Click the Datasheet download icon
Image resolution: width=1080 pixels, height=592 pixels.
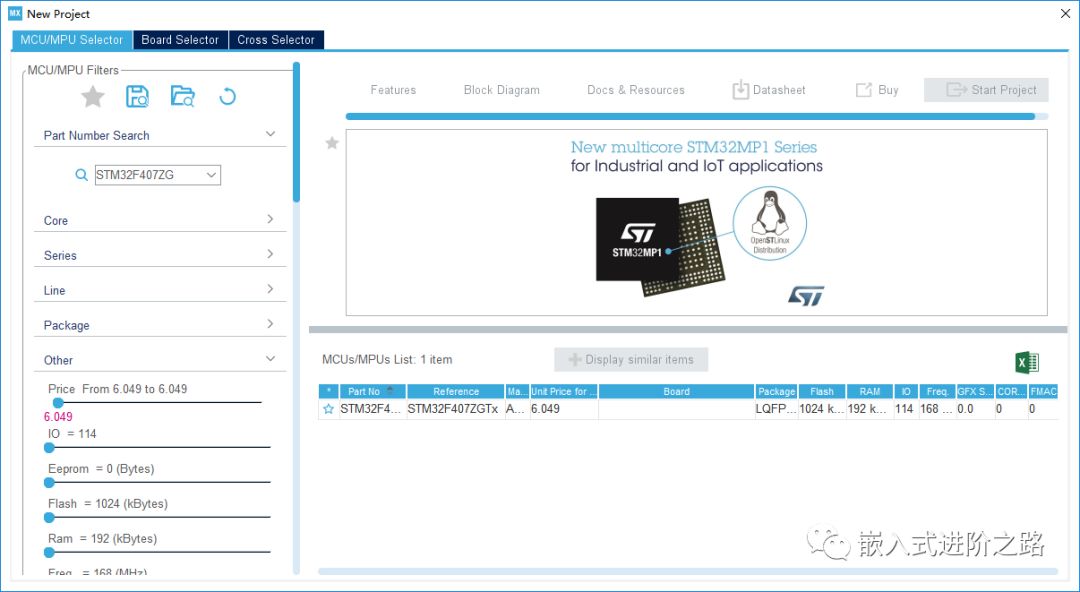(x=740, y=90)
